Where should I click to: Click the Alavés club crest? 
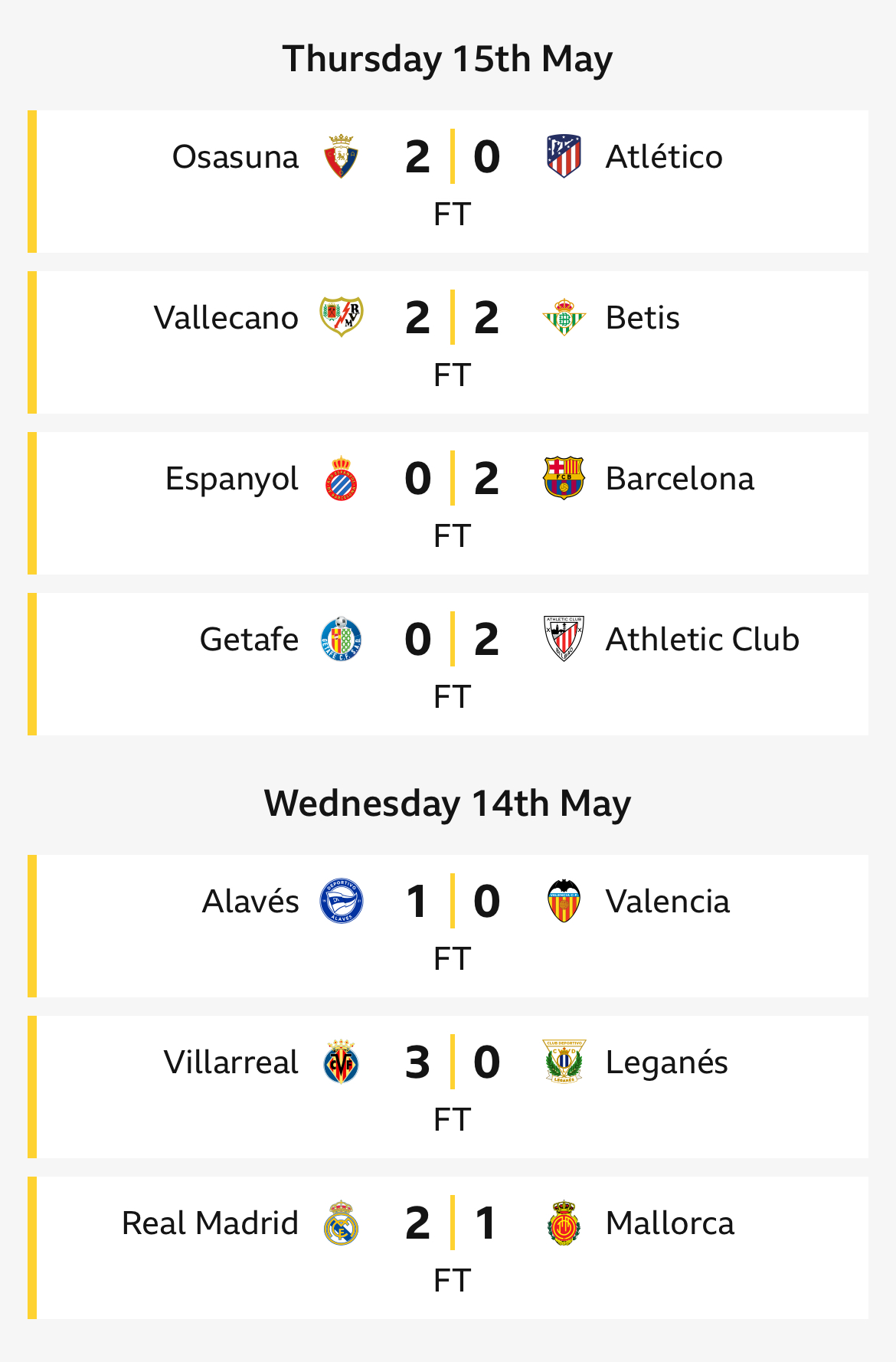[x=341, y=901]
